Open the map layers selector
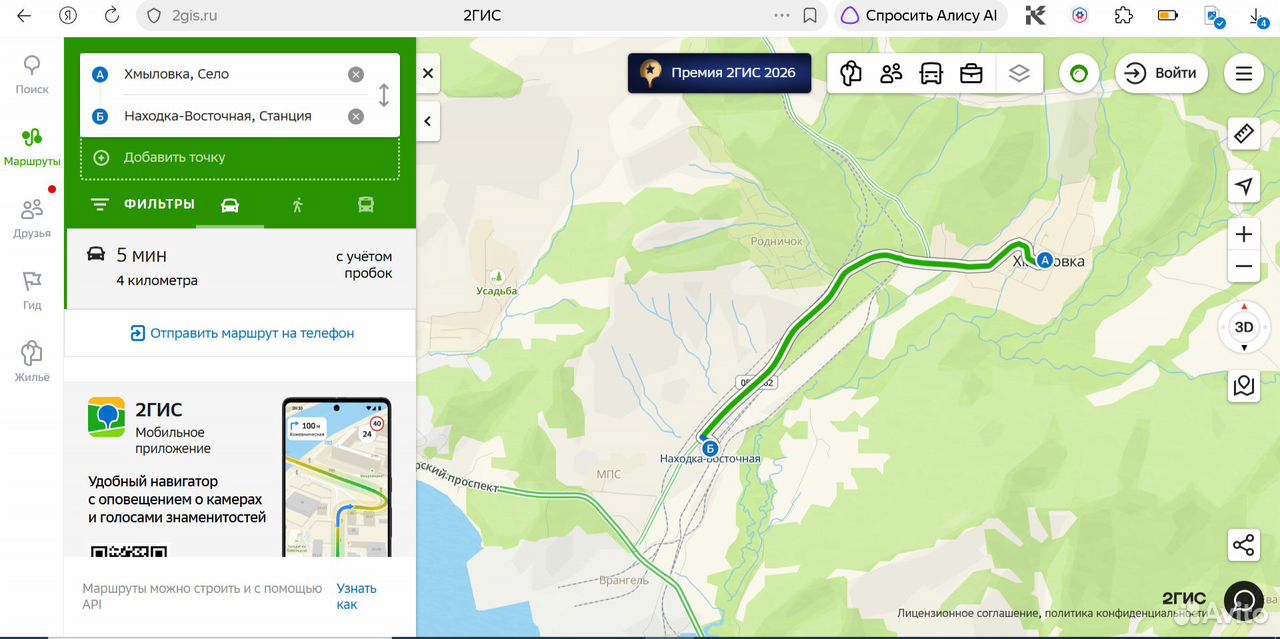This screenshot has width=1280, height=639. [x=1018, y=73]
